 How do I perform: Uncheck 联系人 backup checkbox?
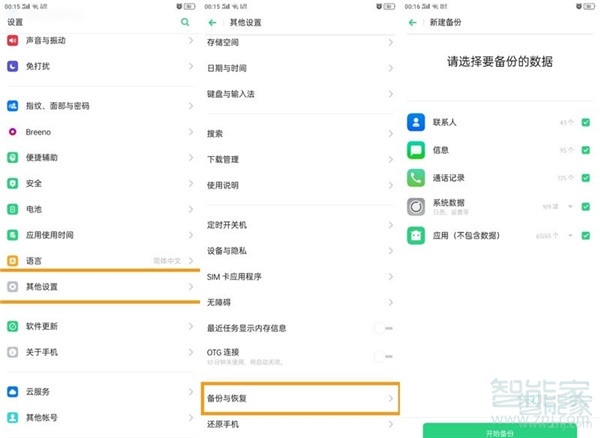tap(585, 122)
